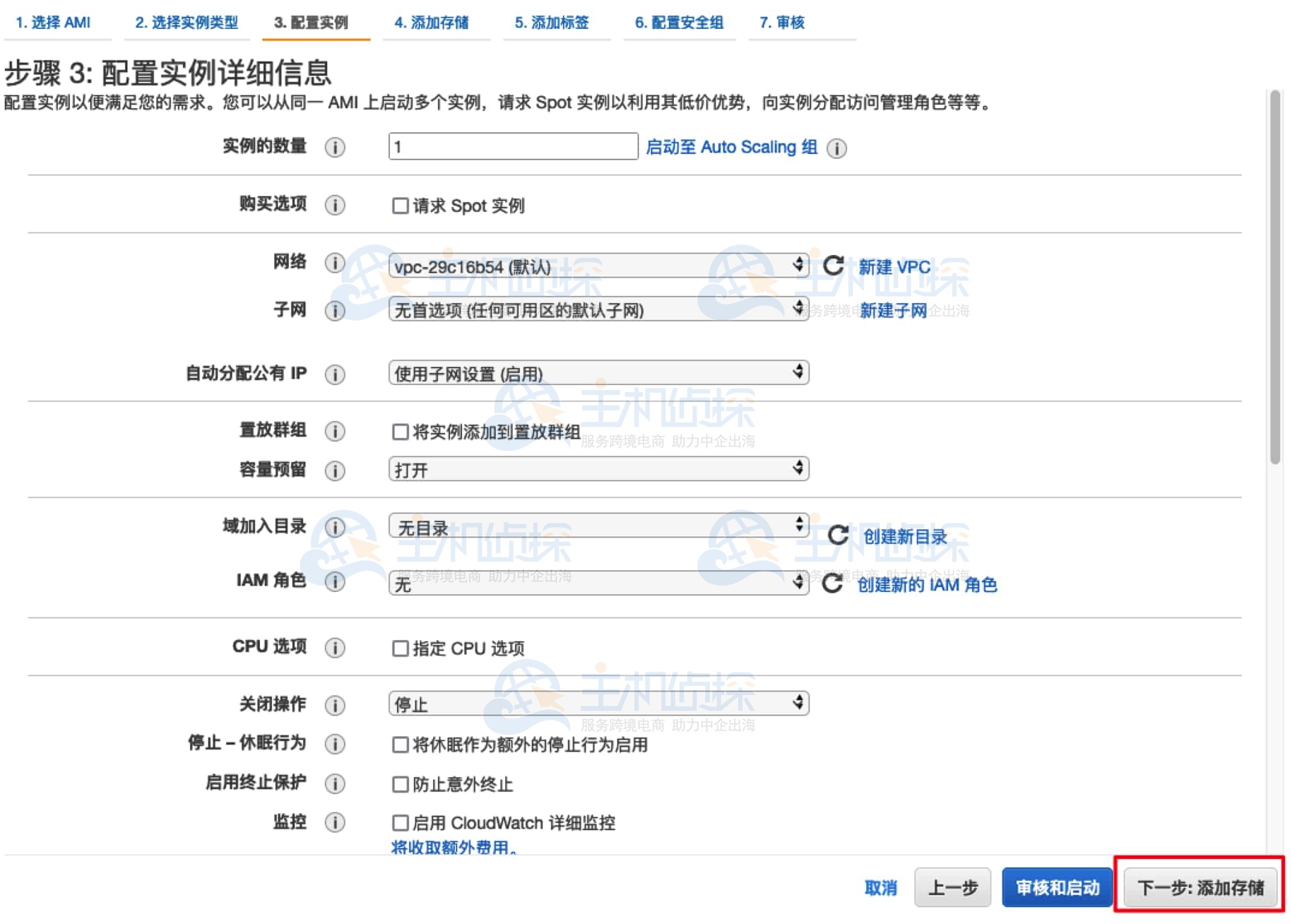Open the info tooltip for 购买选项
The height and width of the screenshot is (924, 1291).
(x=335, y=205)
